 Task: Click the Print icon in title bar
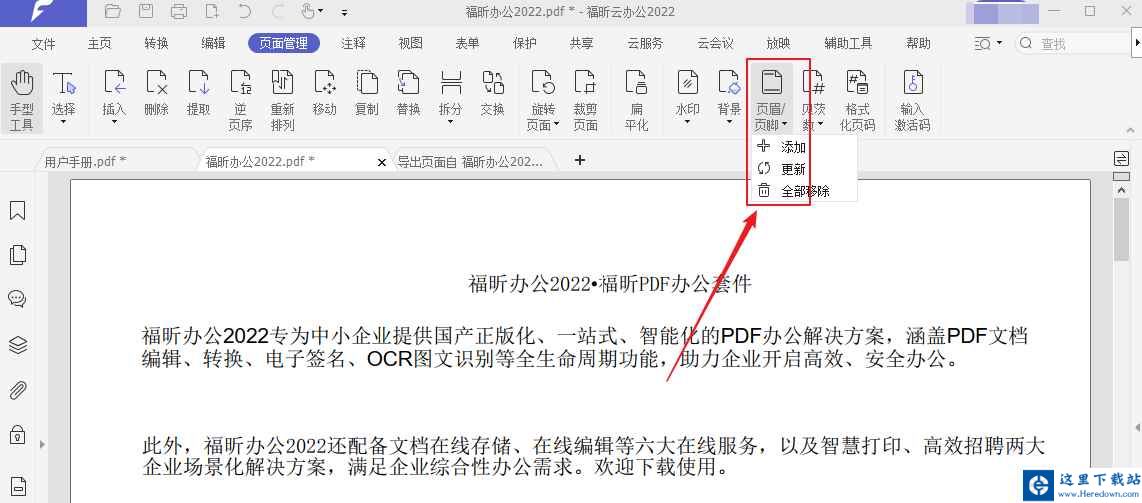click(178, 11)
